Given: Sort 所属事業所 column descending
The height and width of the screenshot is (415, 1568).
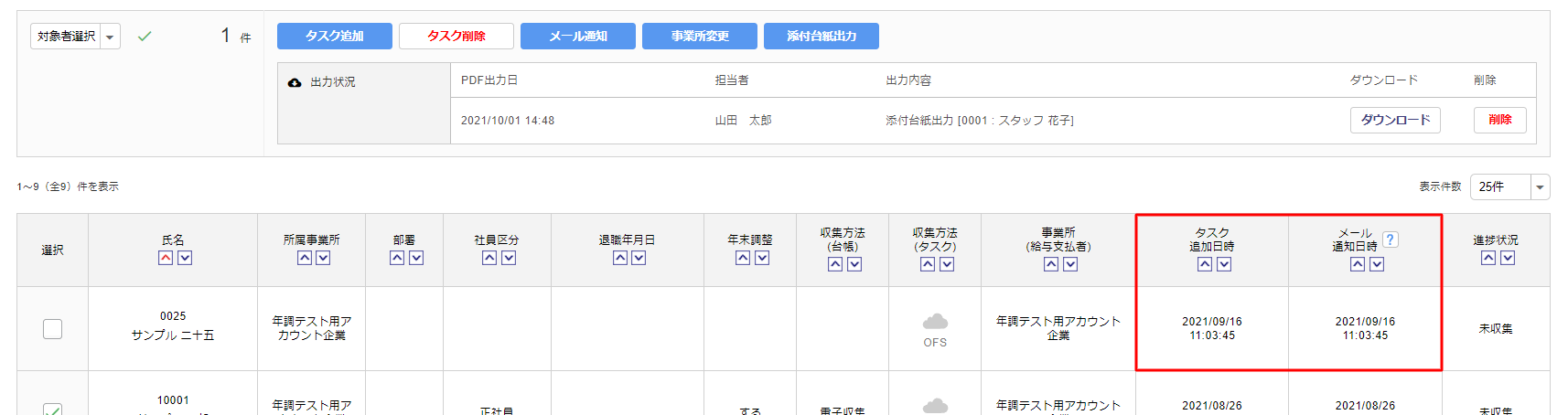Looking at the screenshot, I should pyautogui.click(x=323, y=258).
